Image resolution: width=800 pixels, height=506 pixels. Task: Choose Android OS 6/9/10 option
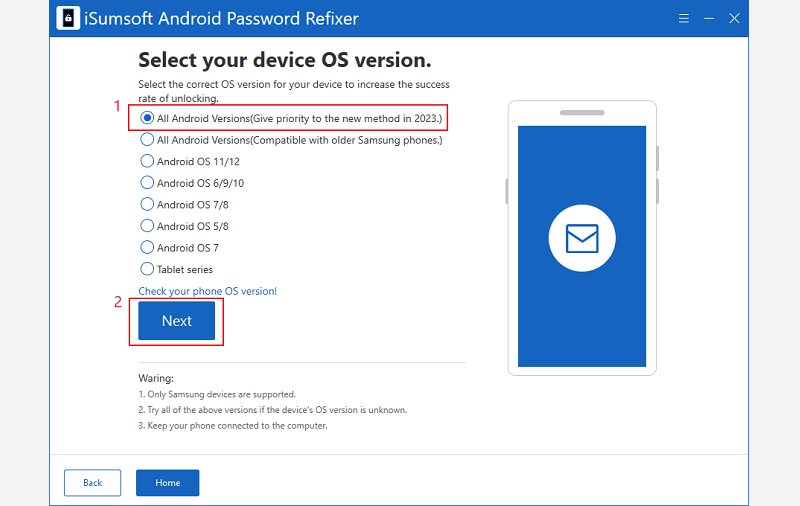pyautogui.click(x=192, y=183)
